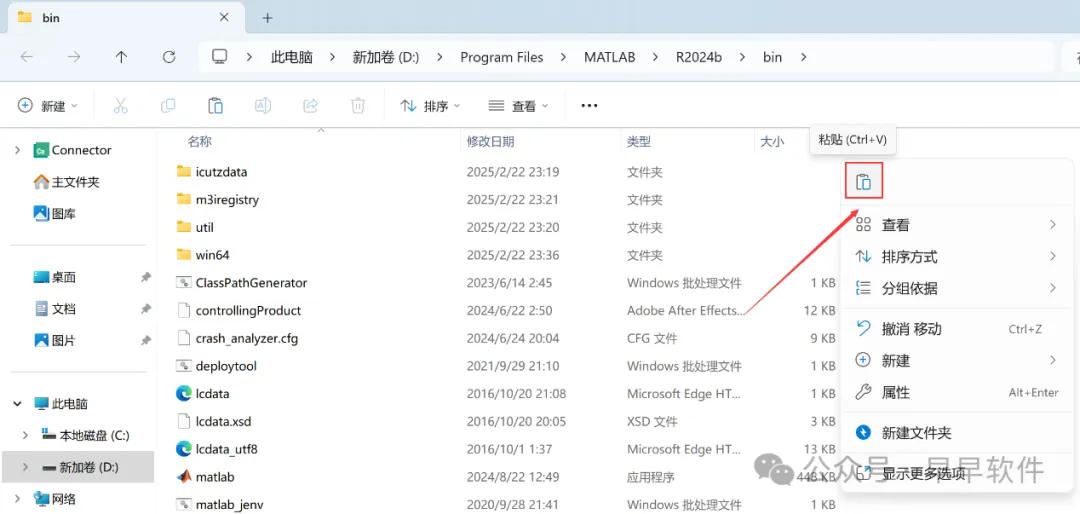Image resolution: width=1080 pixels, height=514 pixels.
Task: Click the Copy toolbar icon
Action: pyautogui.click(x=167, y=105)
